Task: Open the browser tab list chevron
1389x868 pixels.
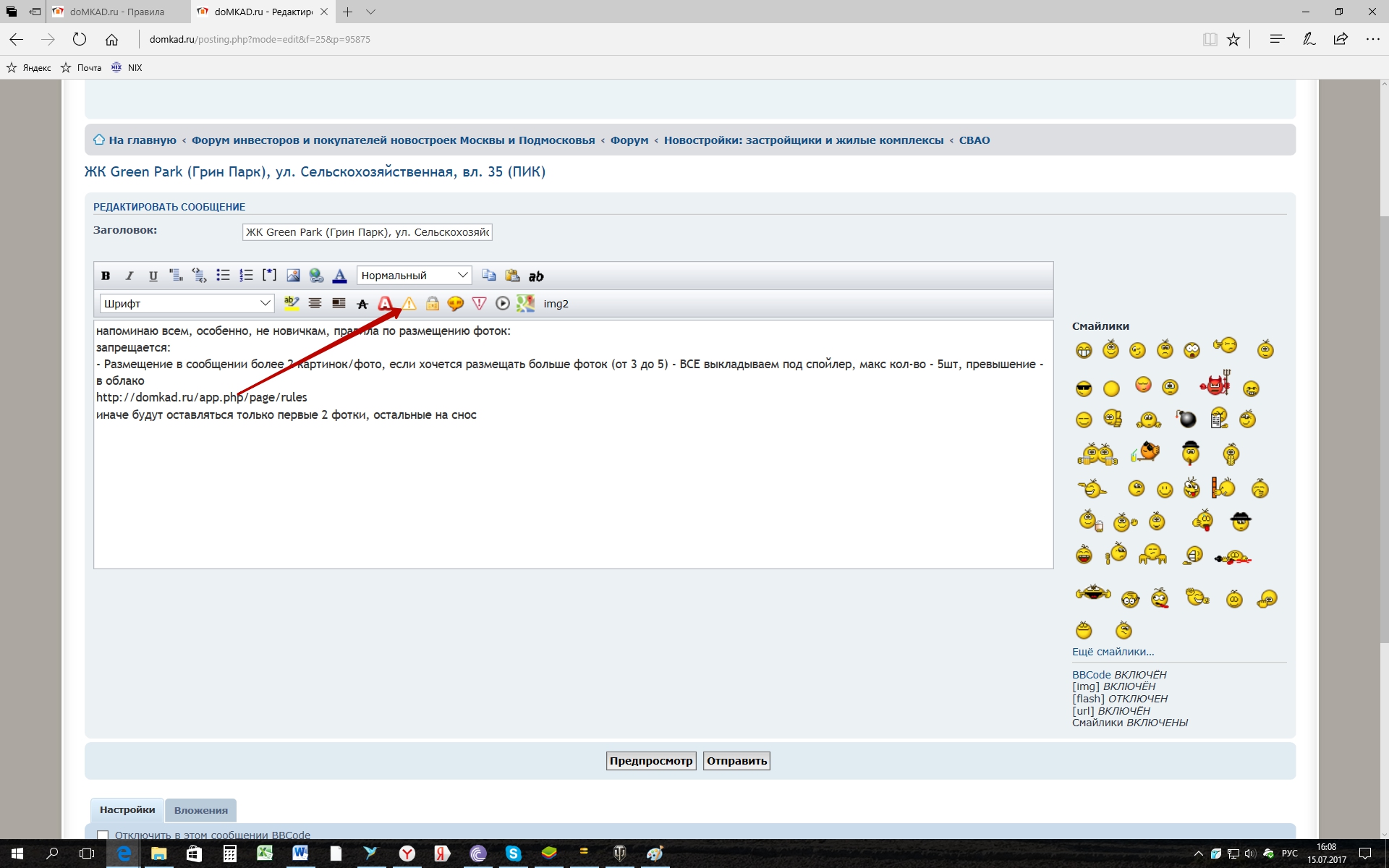Action: 371,12
